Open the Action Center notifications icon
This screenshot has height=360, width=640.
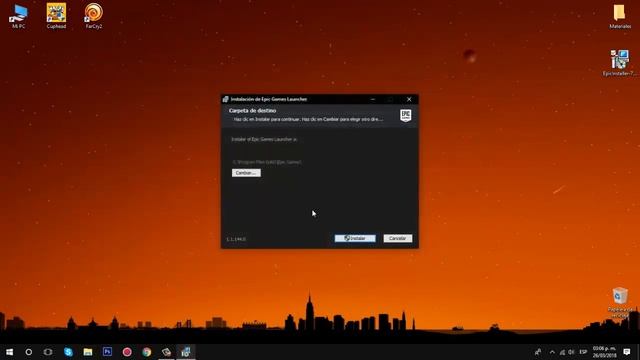pyautogui.click(x=627, y=352)
